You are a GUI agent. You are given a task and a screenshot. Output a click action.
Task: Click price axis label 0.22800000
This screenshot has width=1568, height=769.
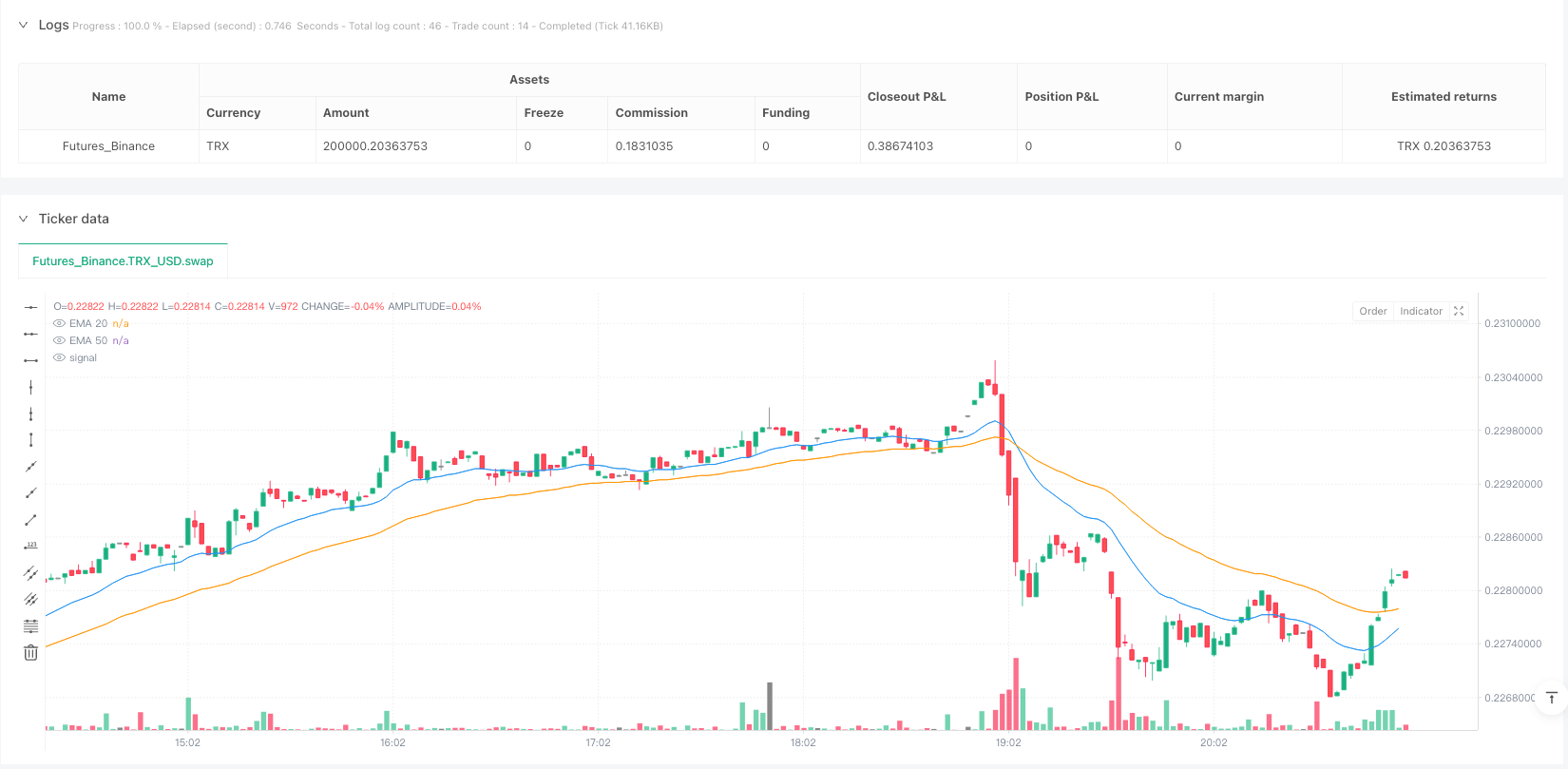1512,590
